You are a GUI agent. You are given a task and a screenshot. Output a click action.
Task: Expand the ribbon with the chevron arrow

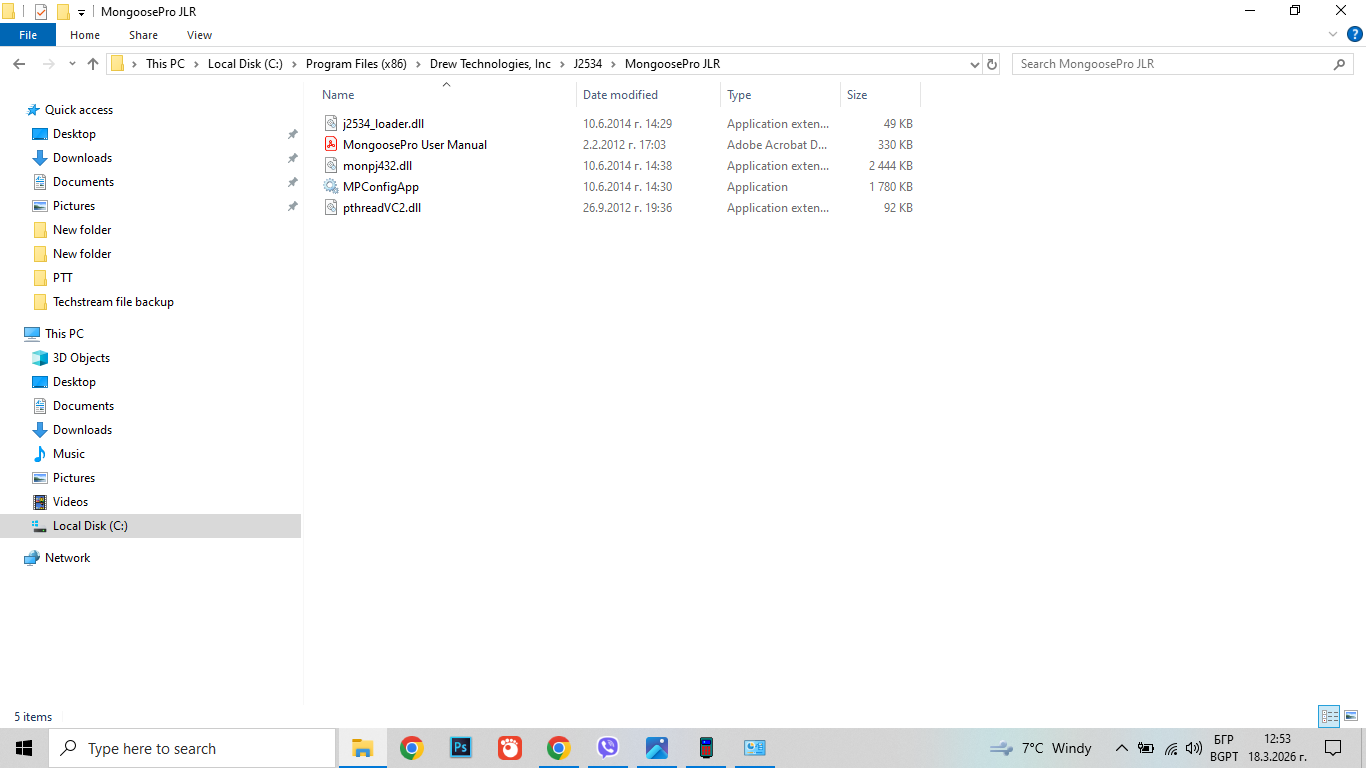(1333, 34)
